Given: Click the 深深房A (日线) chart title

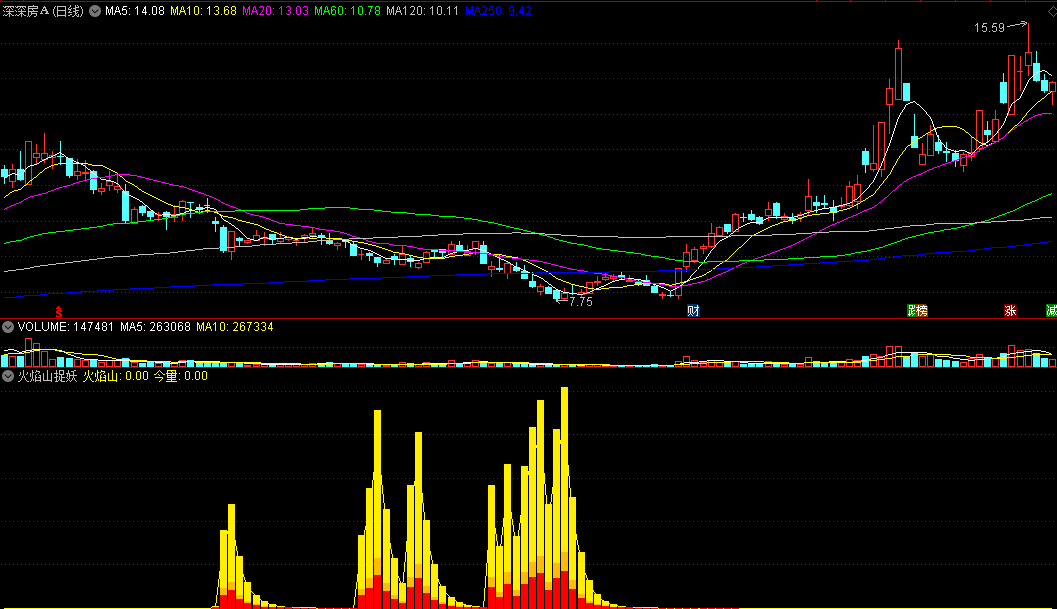Looking at the screenshot, I should (x=43, y=11).
